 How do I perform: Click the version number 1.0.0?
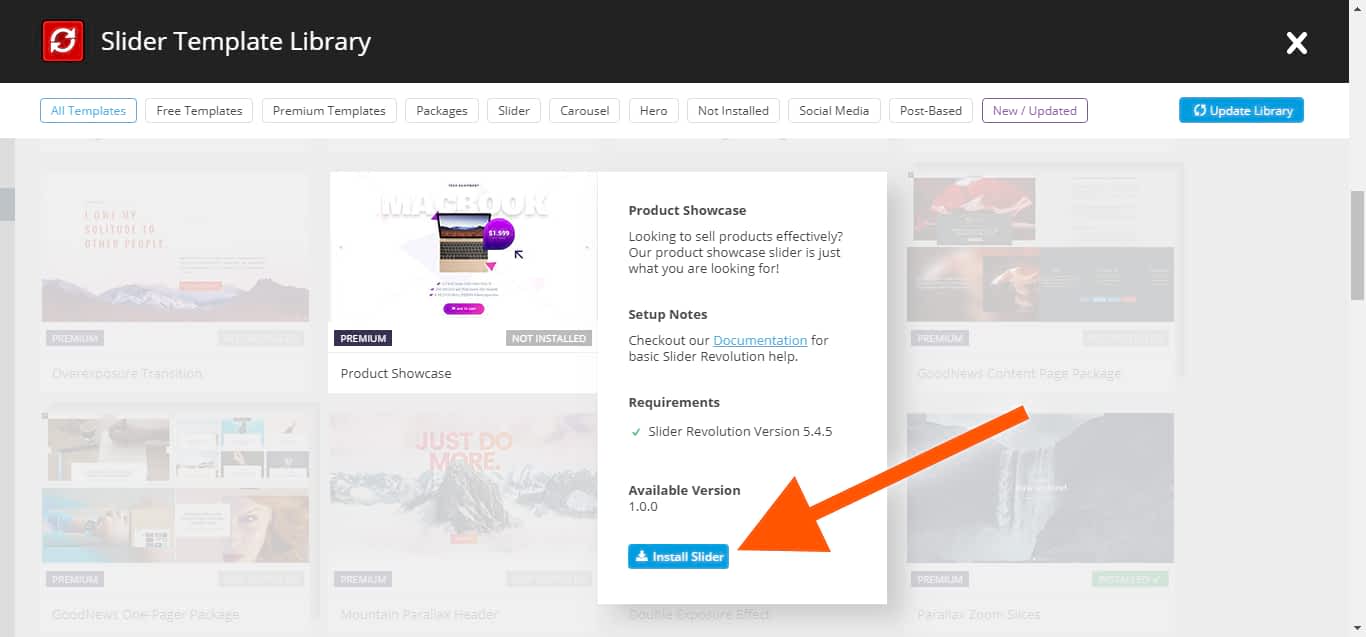pyautogui.click(x=643, y=506)
